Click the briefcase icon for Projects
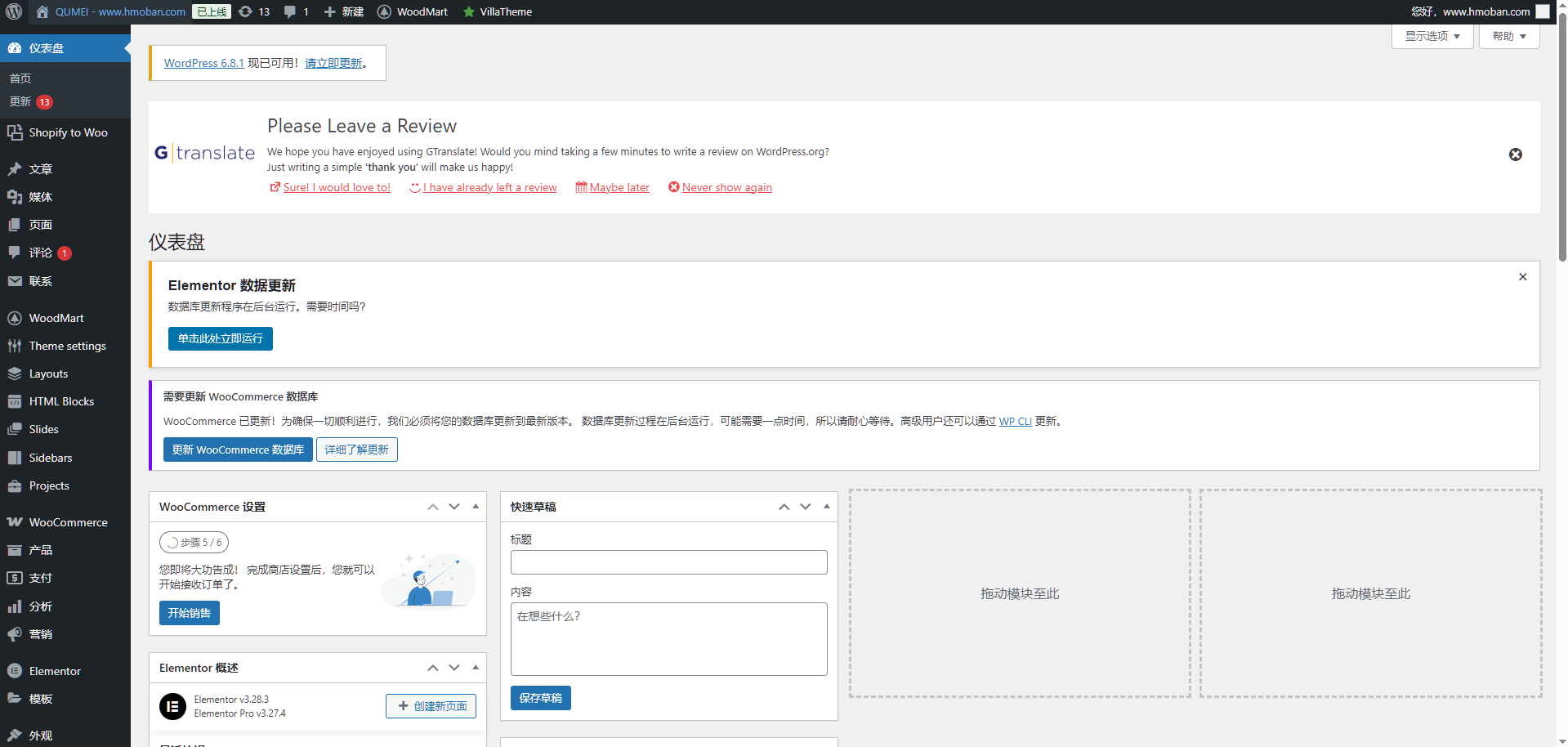The height and width of the screenshot is (747, 1568). (15, 485)
